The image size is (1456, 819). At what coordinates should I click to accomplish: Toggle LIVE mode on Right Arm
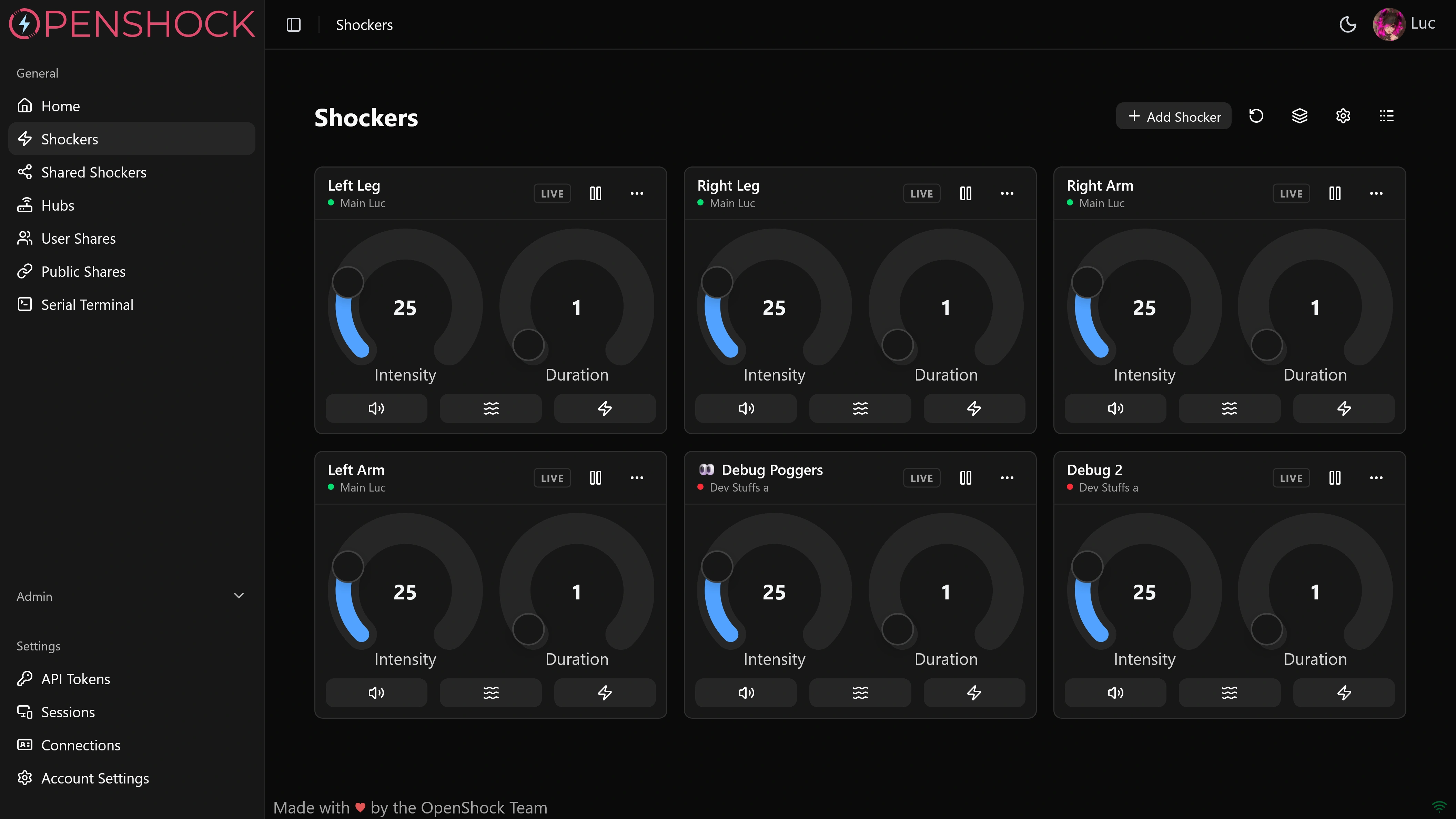click(1292, 194)
